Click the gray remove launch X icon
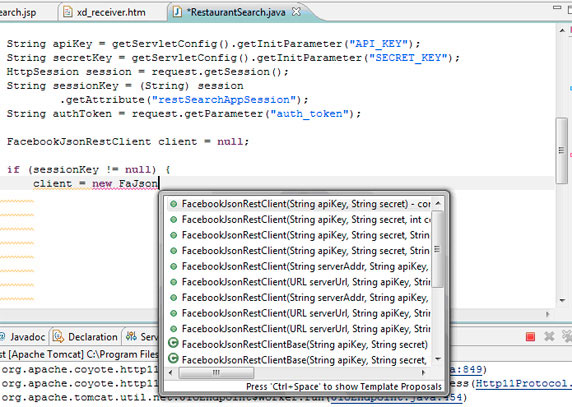572x407 pixels. [549, 336]
